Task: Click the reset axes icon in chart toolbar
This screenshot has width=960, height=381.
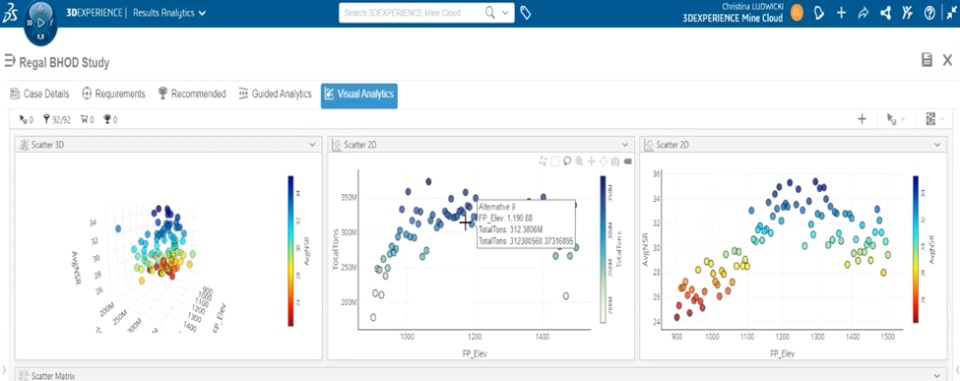Action: coord(603,161)
